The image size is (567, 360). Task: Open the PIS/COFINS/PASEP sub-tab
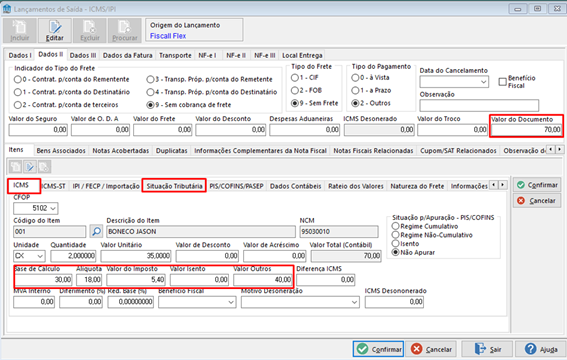pos(236,186)
